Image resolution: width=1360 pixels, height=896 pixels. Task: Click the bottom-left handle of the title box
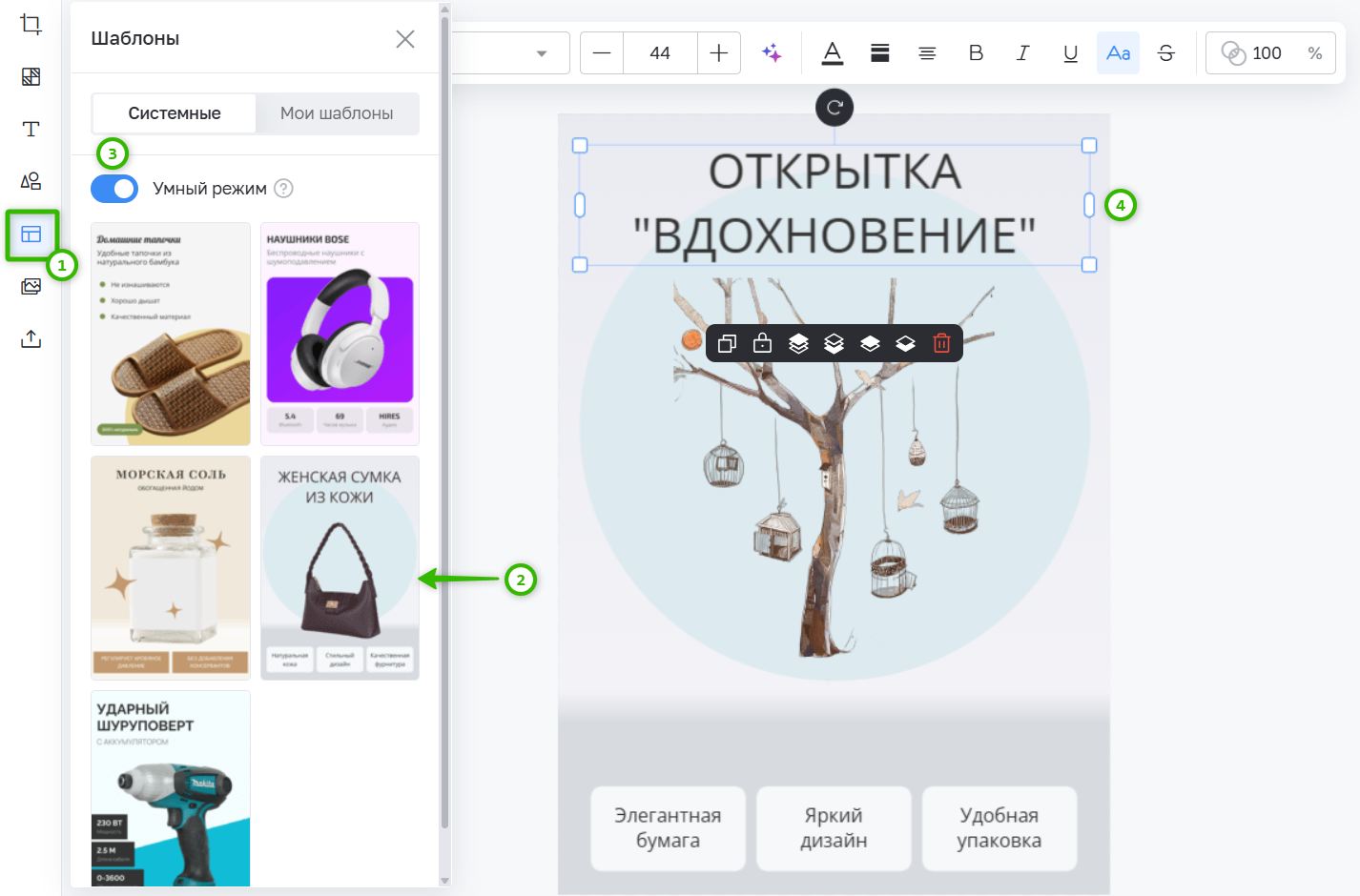(x=580, y=265)
